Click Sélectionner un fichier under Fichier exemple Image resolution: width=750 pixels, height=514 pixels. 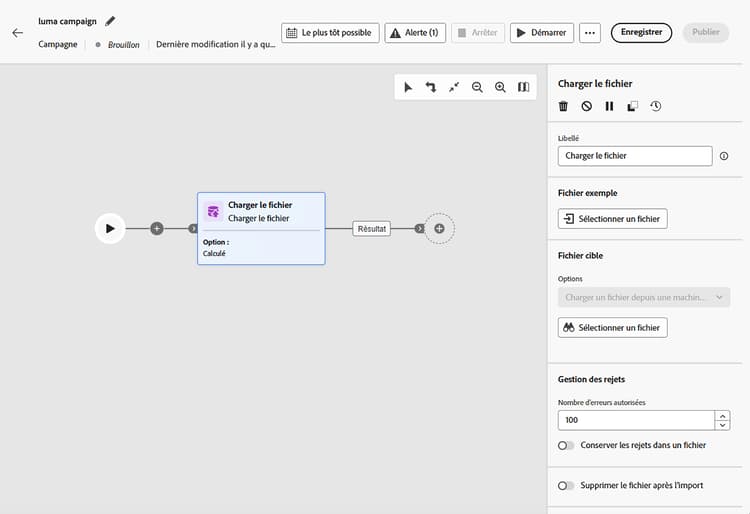[612, 219]
